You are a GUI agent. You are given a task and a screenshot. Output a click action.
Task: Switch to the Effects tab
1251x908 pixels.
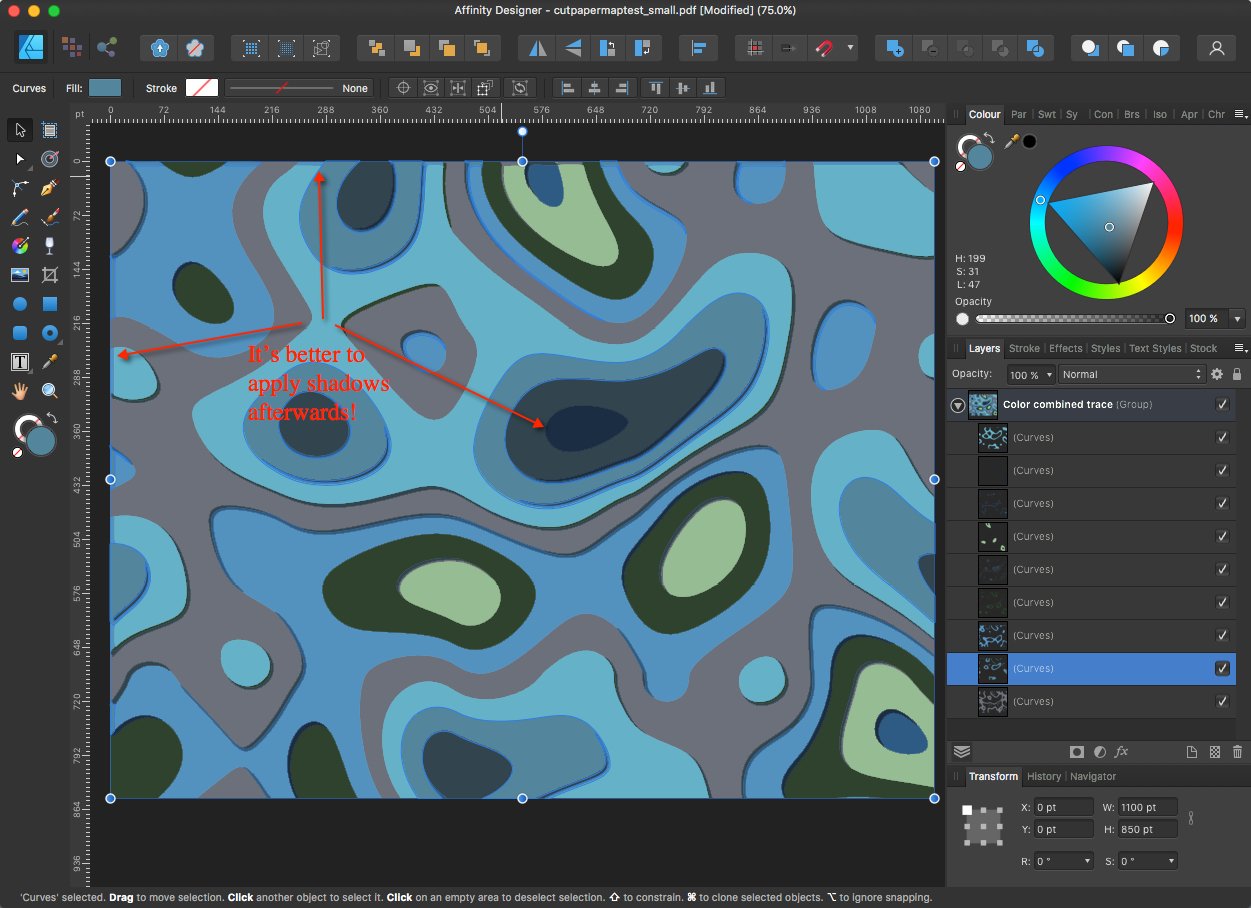1066,348
